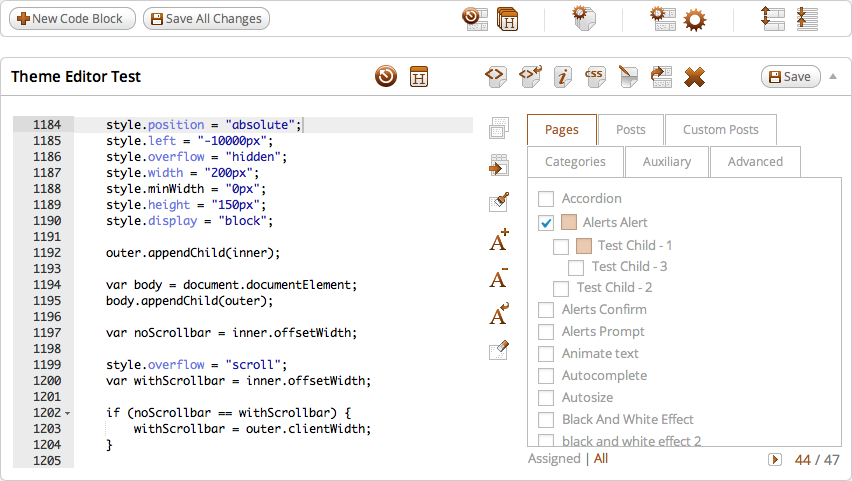The width and height of the screenshot is (852, 481).
Task: Click the italic i info icon
Action: point(563,77)
